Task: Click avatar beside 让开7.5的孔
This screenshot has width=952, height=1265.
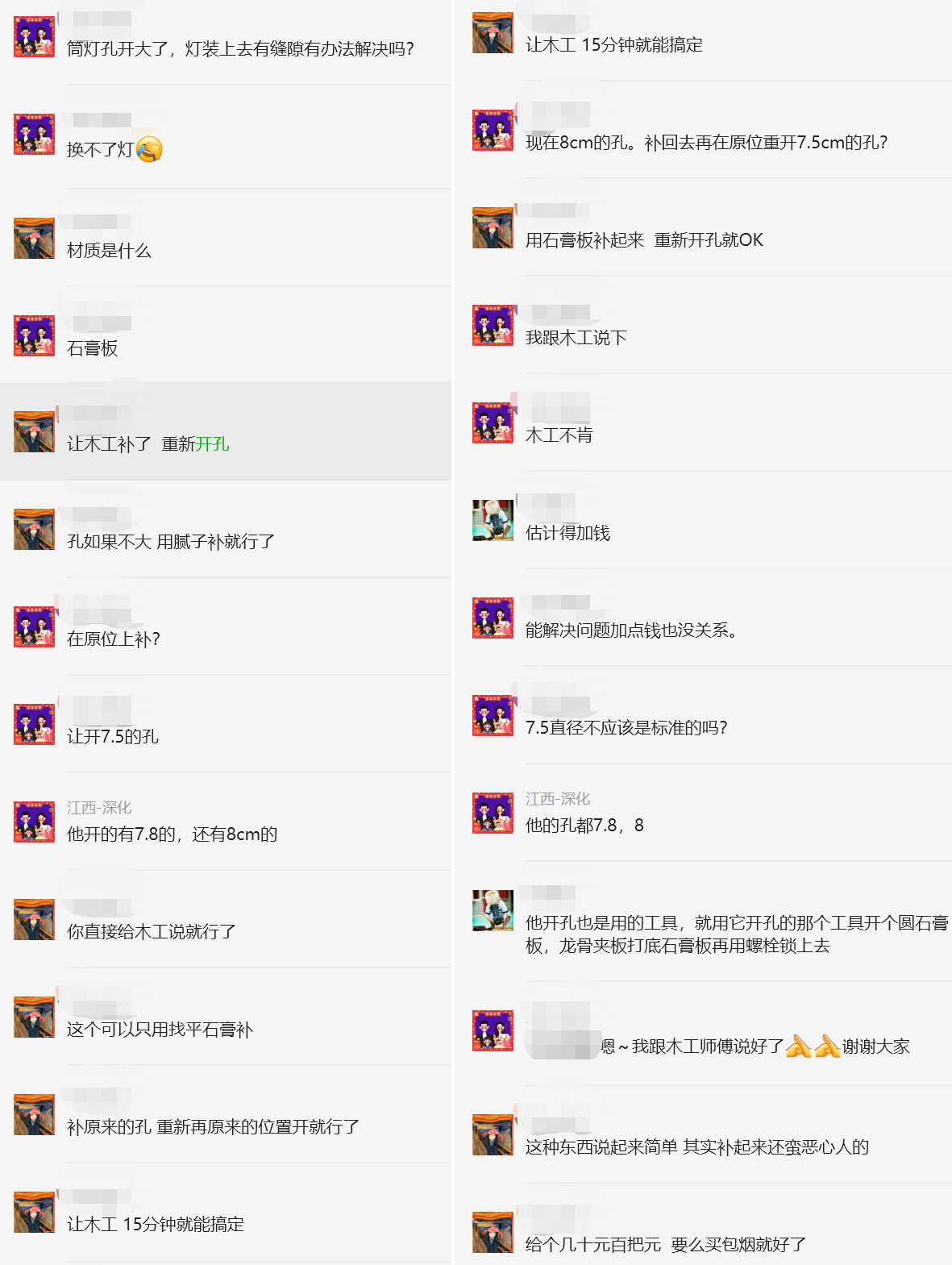Action: tap(35, 724)
